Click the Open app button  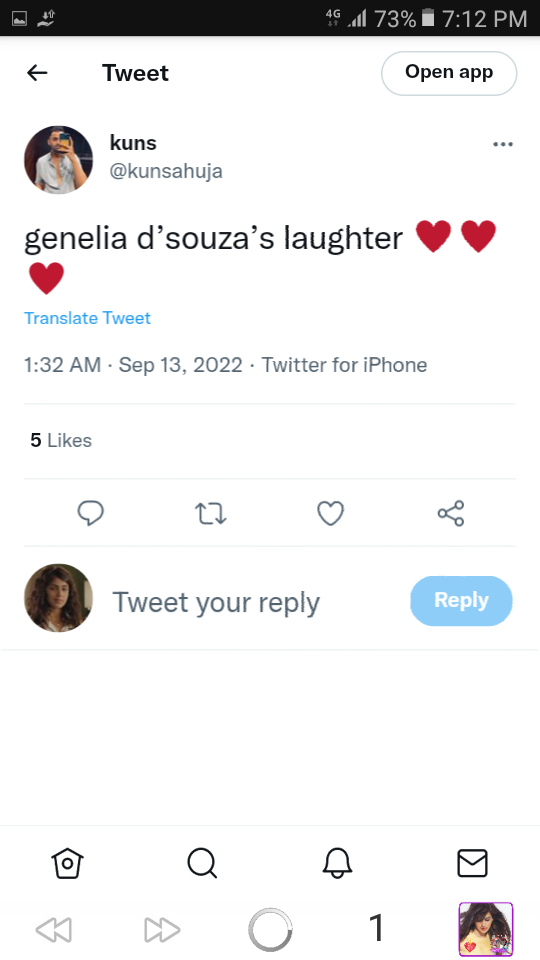point(449,73)
